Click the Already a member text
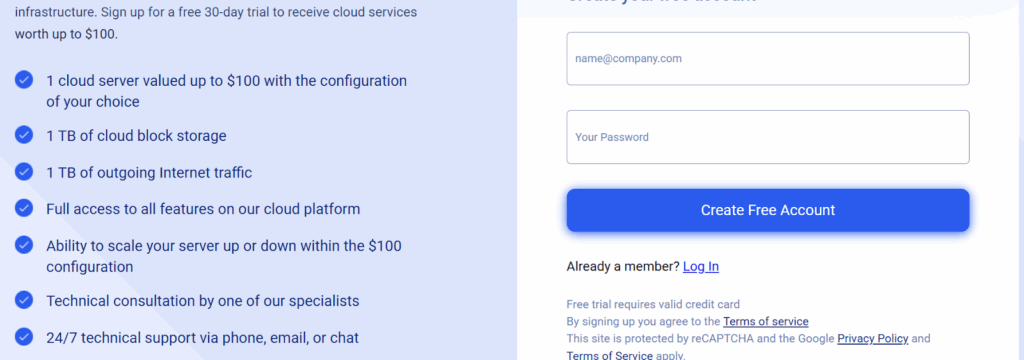The height and width of the screenshot is (360, 1024). (623, 267)
